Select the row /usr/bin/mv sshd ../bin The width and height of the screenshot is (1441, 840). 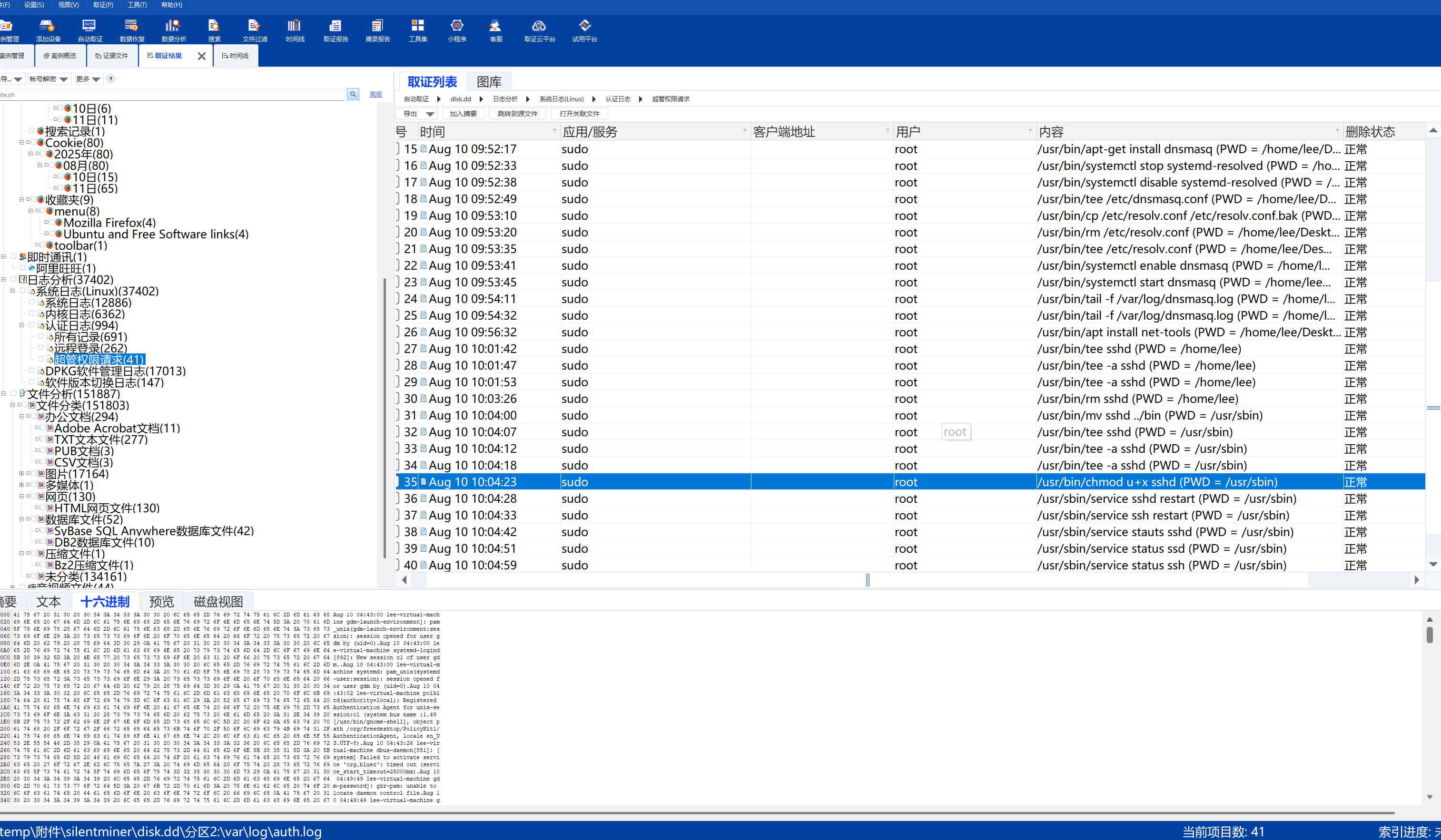pyautogui.click(x=910, y=415)
